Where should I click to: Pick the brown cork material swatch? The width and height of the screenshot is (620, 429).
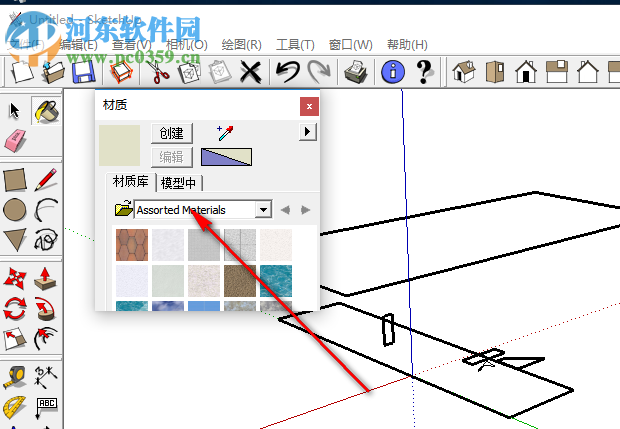(x=240, y=281)
